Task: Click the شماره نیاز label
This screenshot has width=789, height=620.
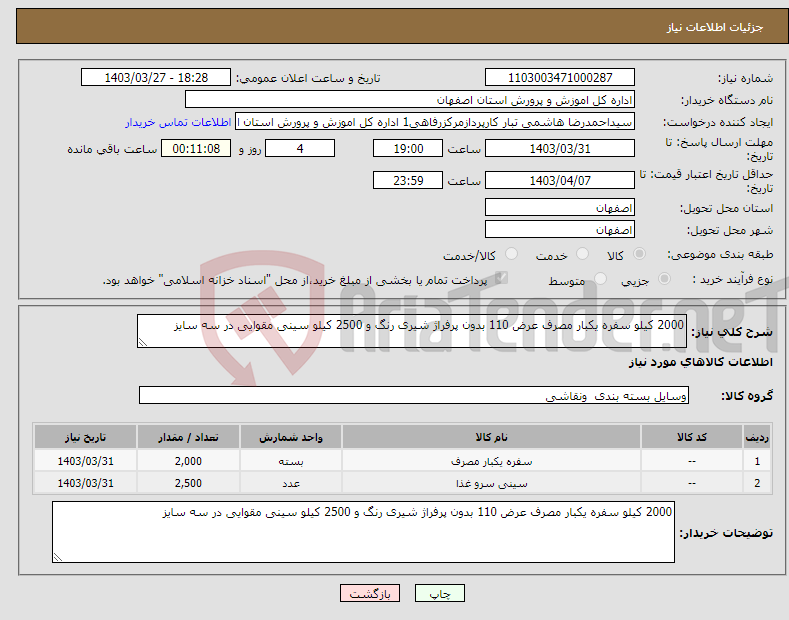Action: tap(745, 79)
